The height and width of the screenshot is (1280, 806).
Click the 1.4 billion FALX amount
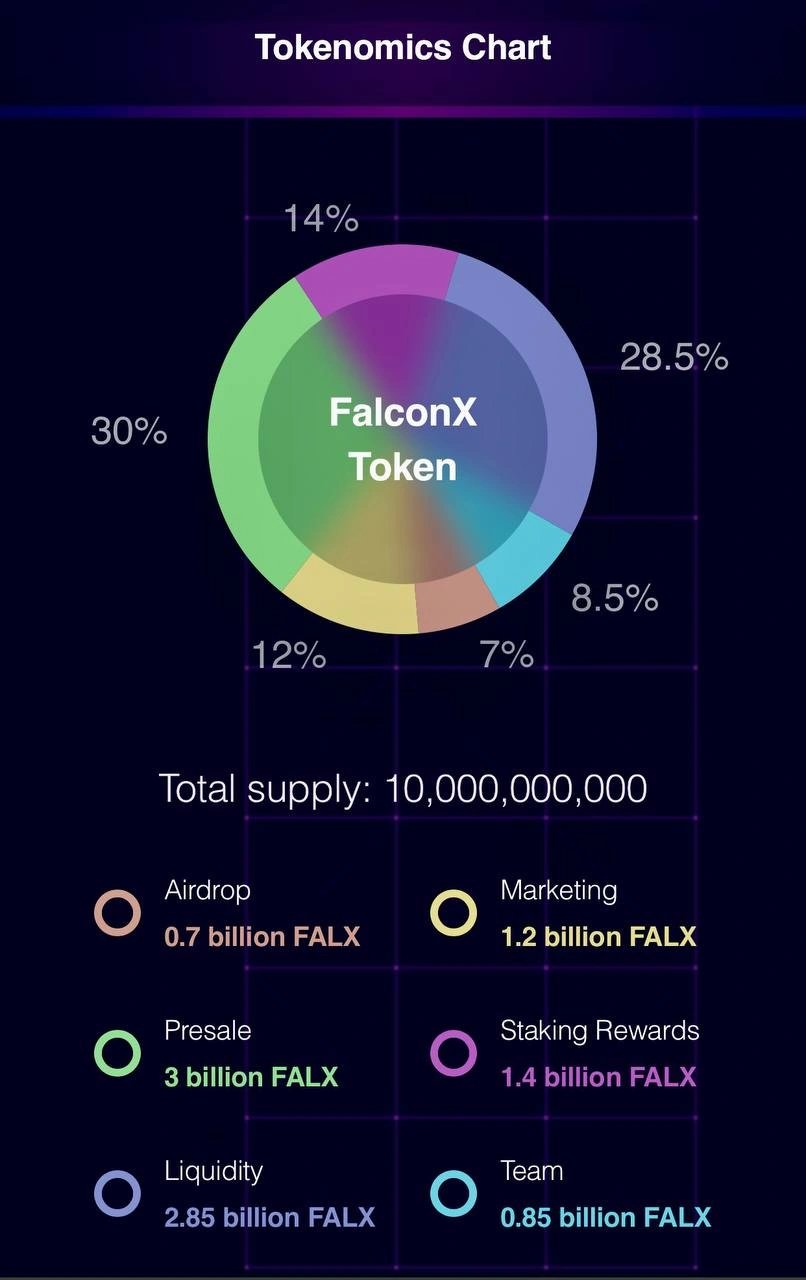pos(598,1077)
